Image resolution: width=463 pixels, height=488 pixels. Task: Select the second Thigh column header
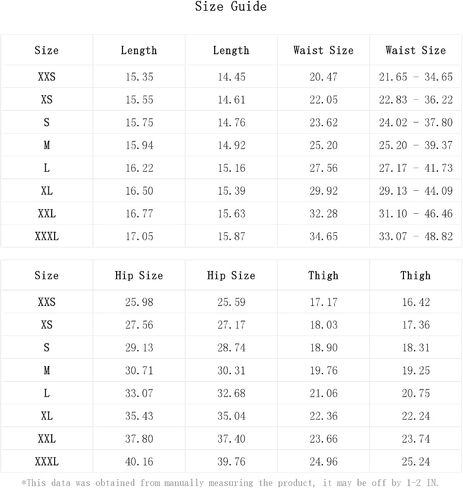pyautogui.click(x=415, y=275)
